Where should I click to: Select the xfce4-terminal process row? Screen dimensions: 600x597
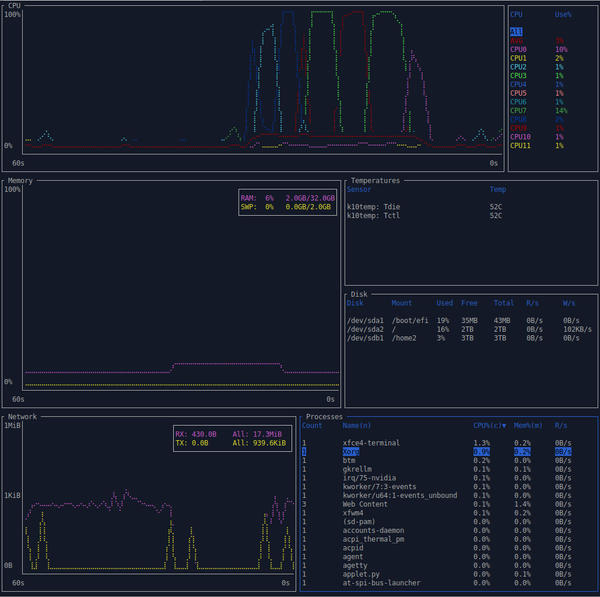point(437,443)
